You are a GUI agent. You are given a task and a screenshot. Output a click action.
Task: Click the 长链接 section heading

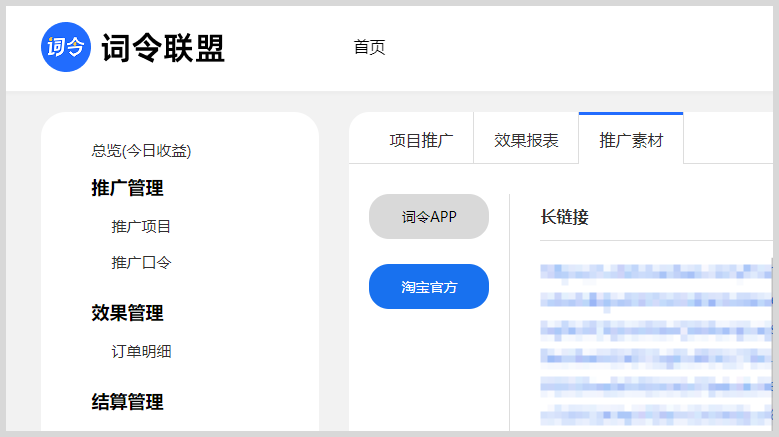pyautogui.click(x=564, y=217)
